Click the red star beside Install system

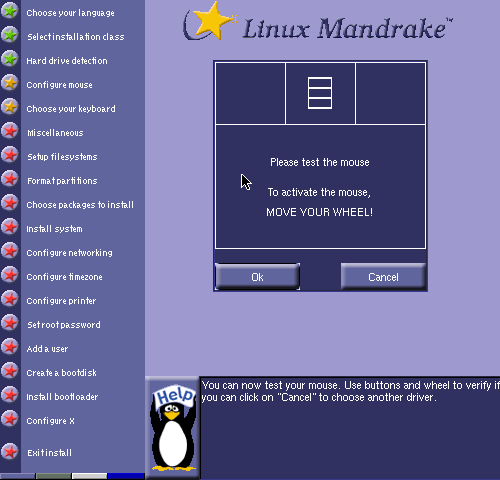coord(10,227)
